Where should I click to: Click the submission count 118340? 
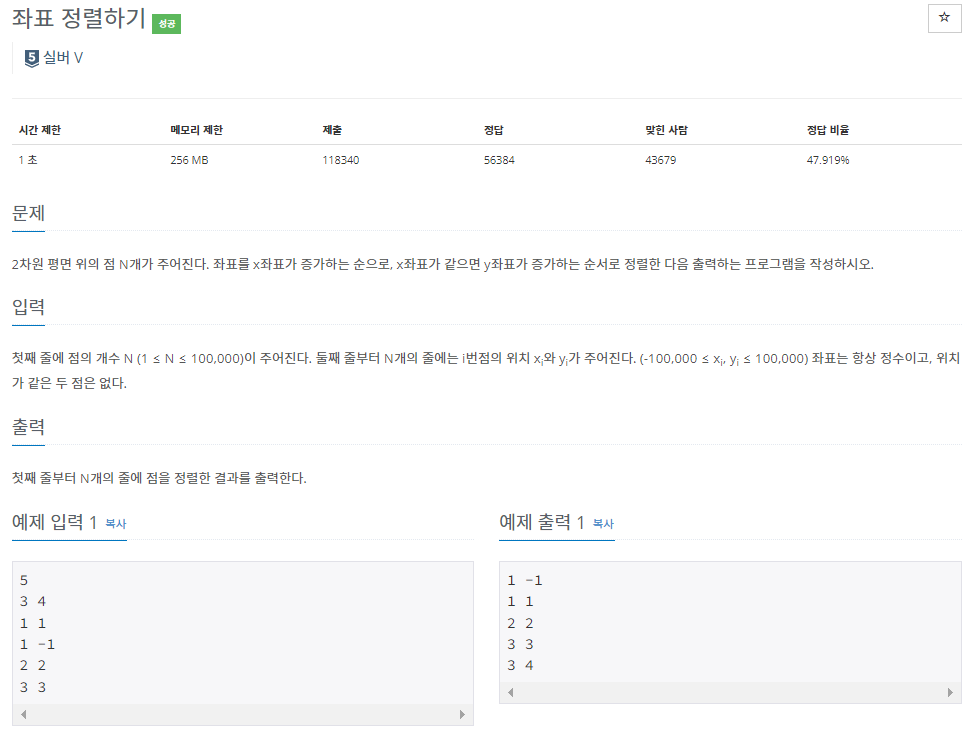click(x=340, y=160)
